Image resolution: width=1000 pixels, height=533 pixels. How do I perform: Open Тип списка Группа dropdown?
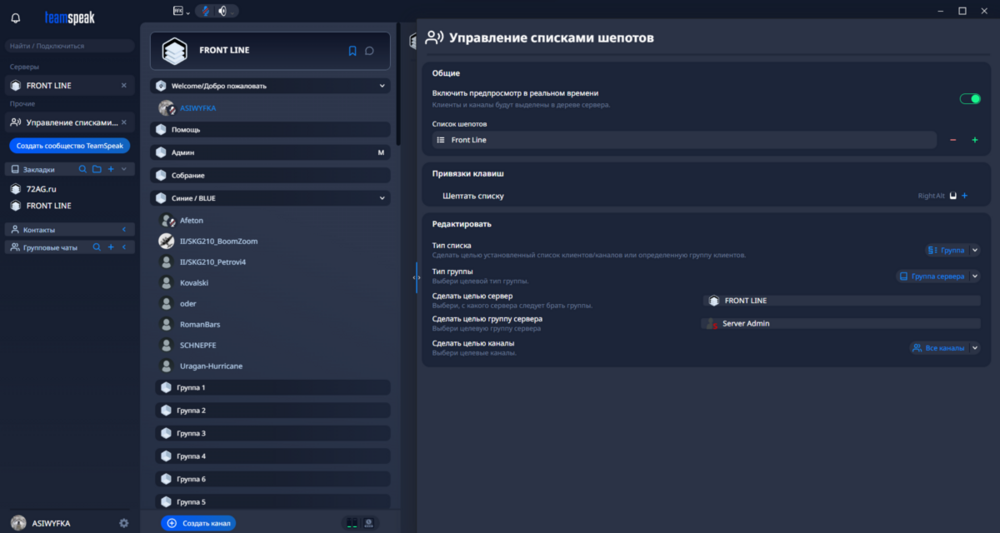coord(953,251)
